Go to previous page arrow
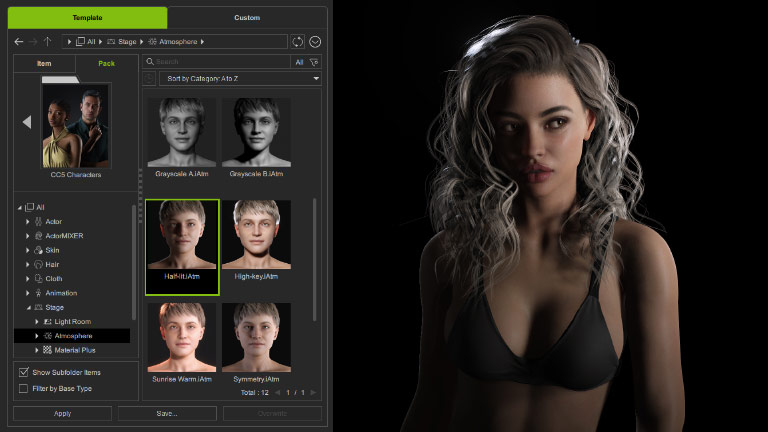The height and width of the screenshot is (432, 768). click(278, 392)
